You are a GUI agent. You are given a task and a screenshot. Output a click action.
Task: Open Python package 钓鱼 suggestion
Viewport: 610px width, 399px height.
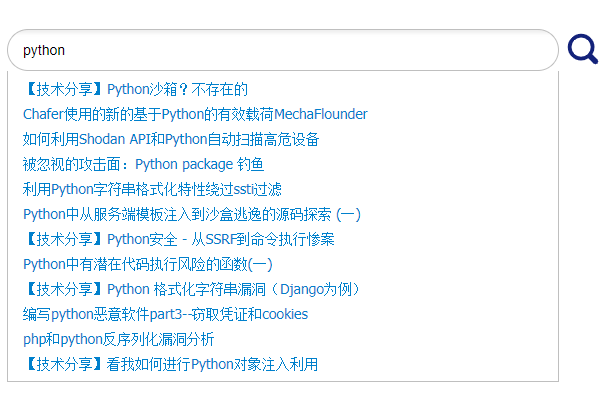coord(144,164)
